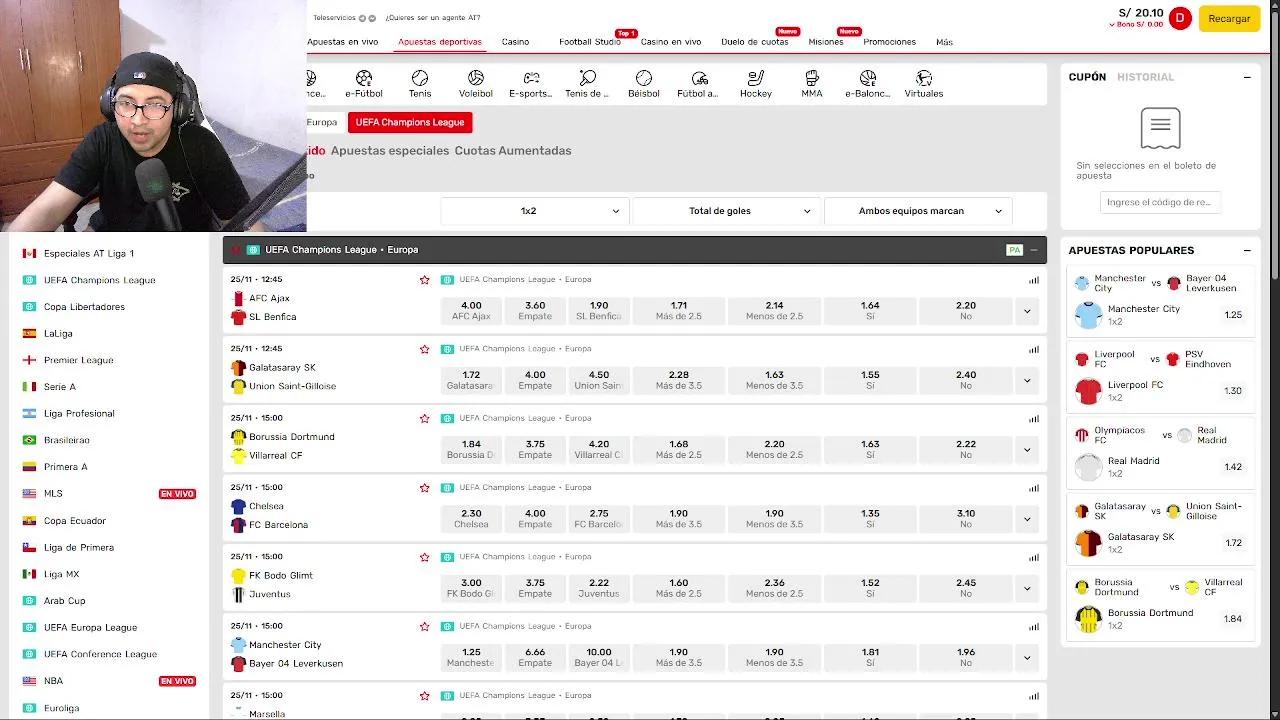Expand more markets for Bodo Glimt vs Juventus
The image size is (1280, 720).
coord(1027,588)
